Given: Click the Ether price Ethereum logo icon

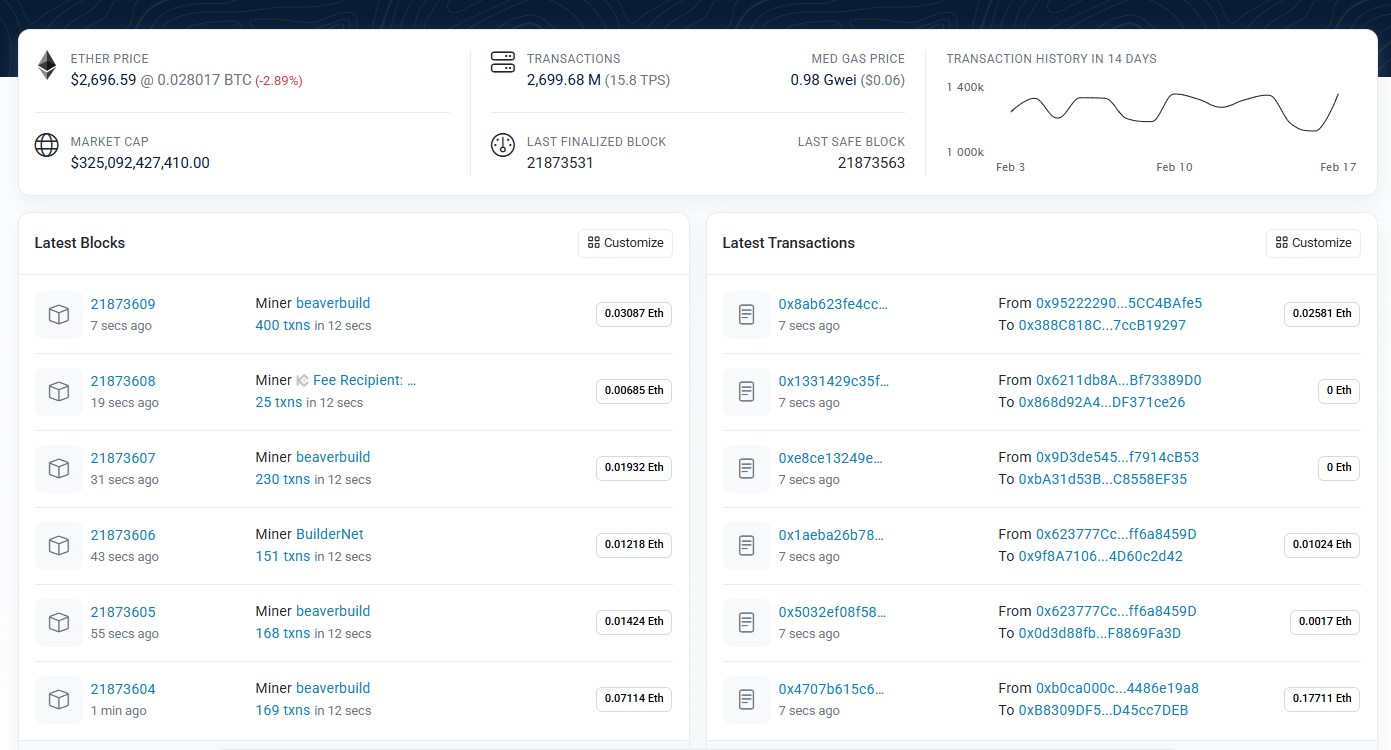Looking at the screenshot, I should point(47,66).
